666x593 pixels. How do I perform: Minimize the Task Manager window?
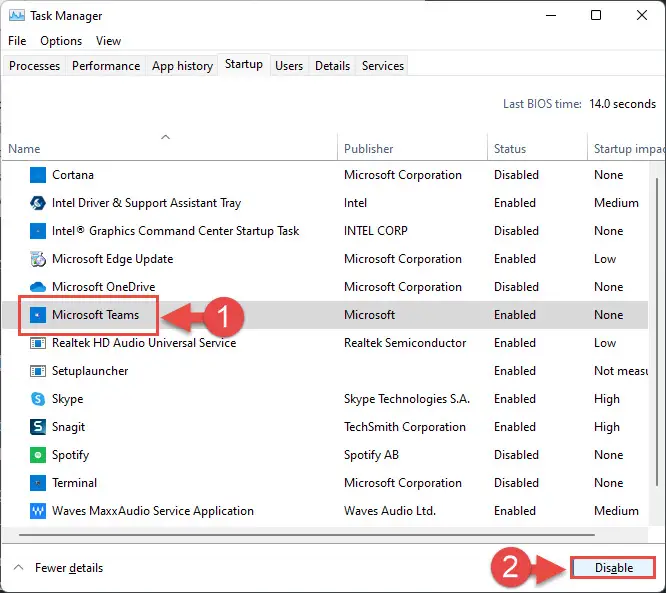tap(551, 16)
